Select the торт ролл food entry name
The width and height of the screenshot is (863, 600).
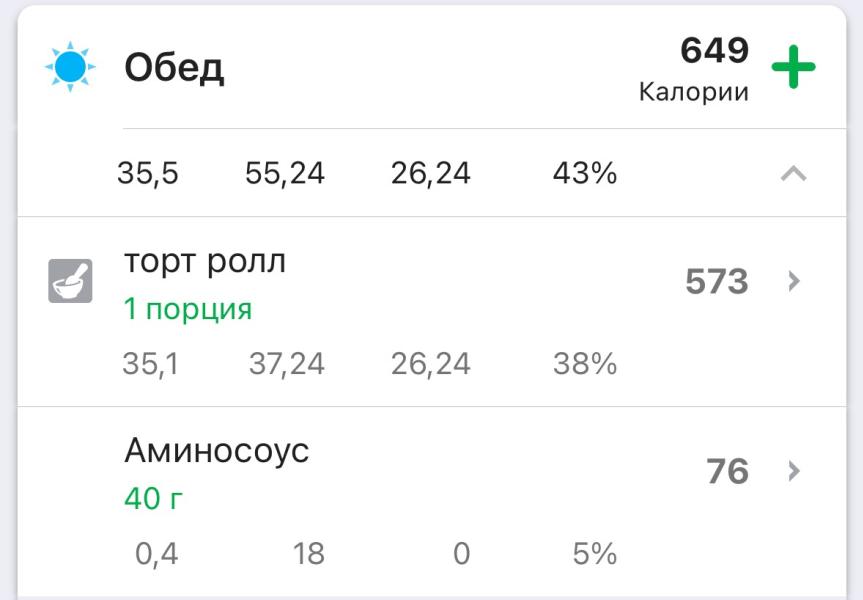pos(205,261)
